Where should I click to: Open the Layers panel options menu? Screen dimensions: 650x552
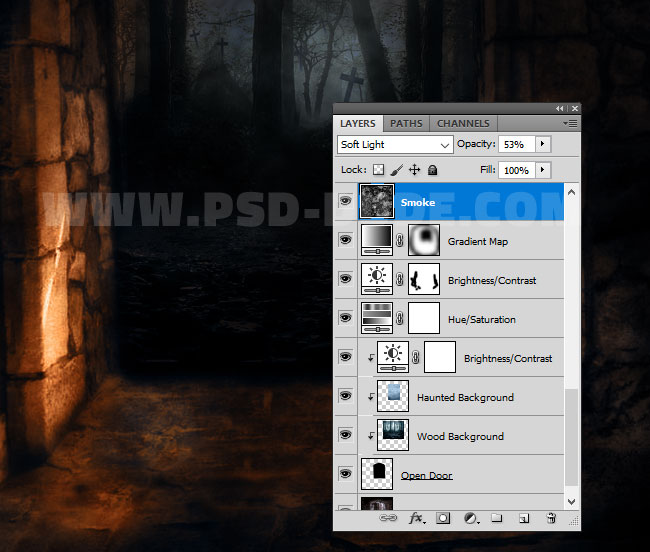click(570, 123)
